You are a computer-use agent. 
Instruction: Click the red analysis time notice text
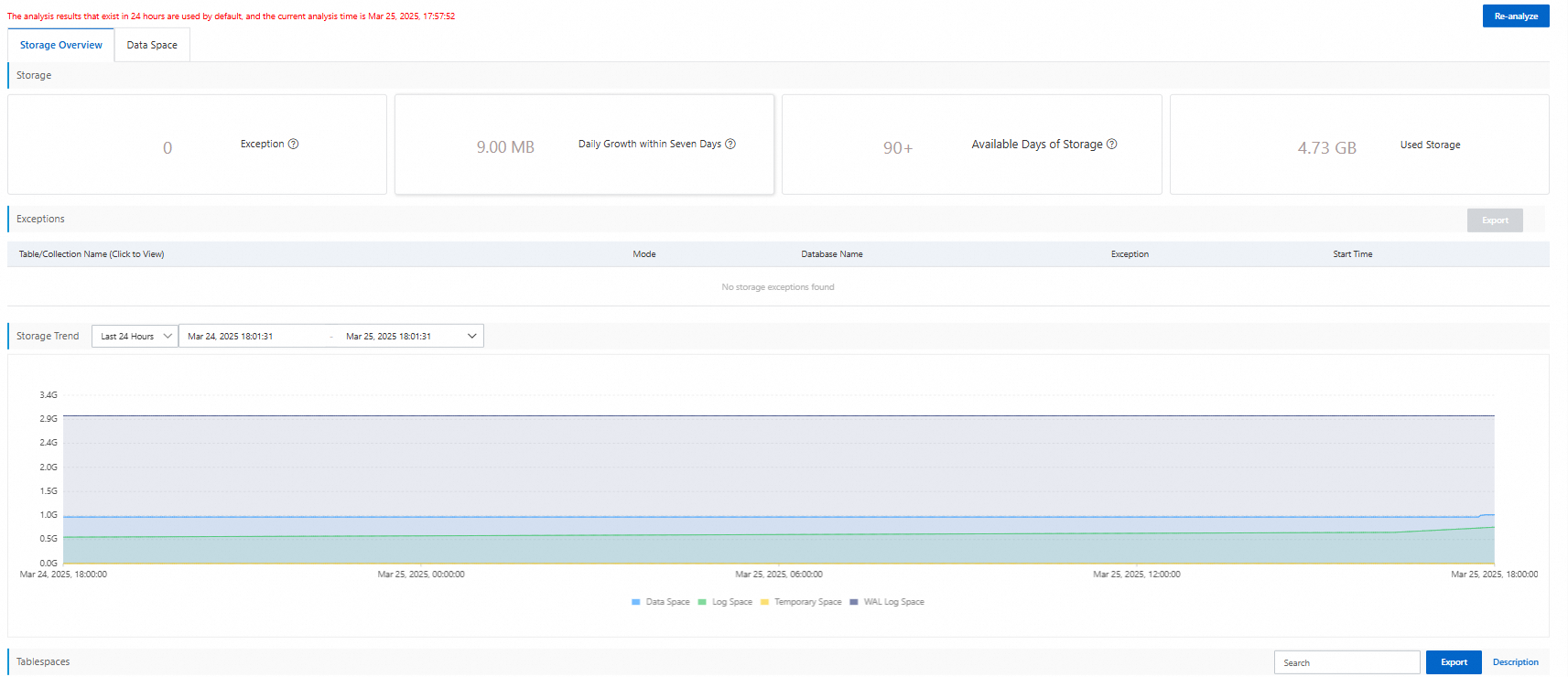click(x=232, y=16)
